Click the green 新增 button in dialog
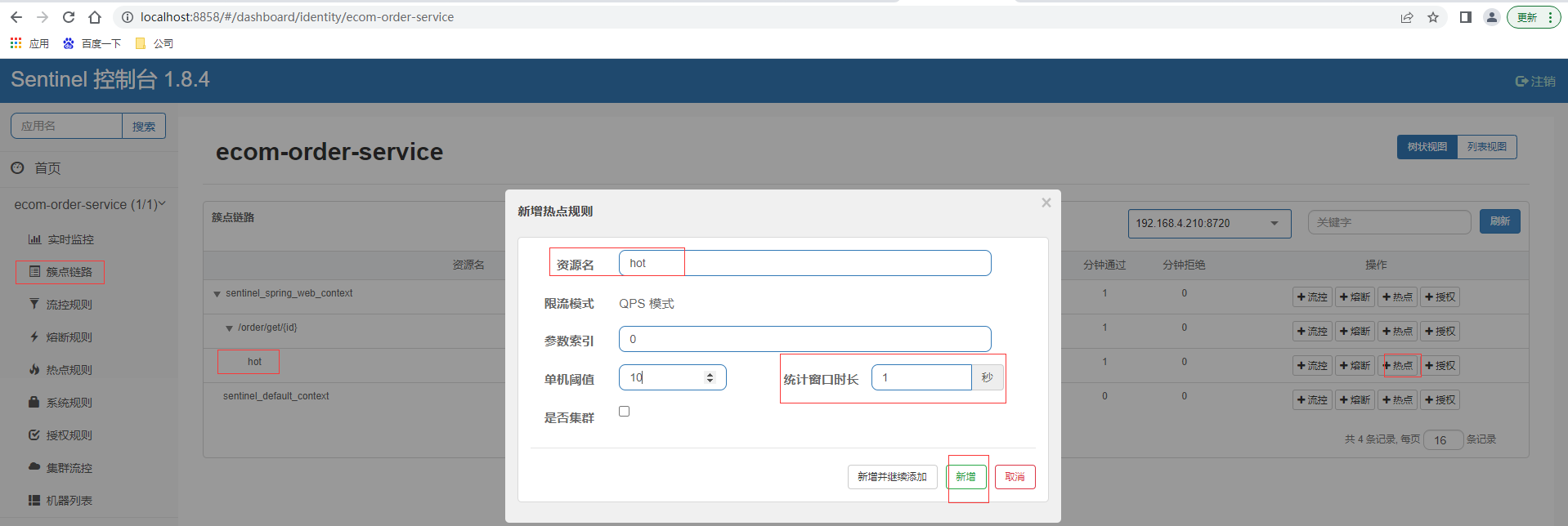This screenshot has height=526, width=1568. click(966, 477)
